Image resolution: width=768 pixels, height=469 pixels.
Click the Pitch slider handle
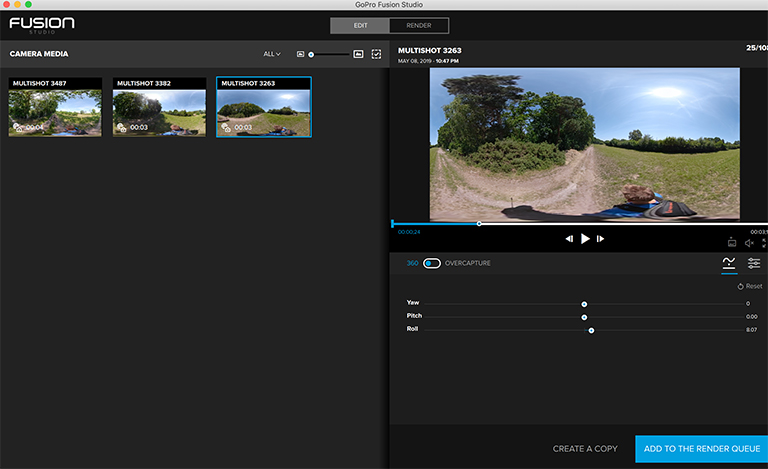584,318
